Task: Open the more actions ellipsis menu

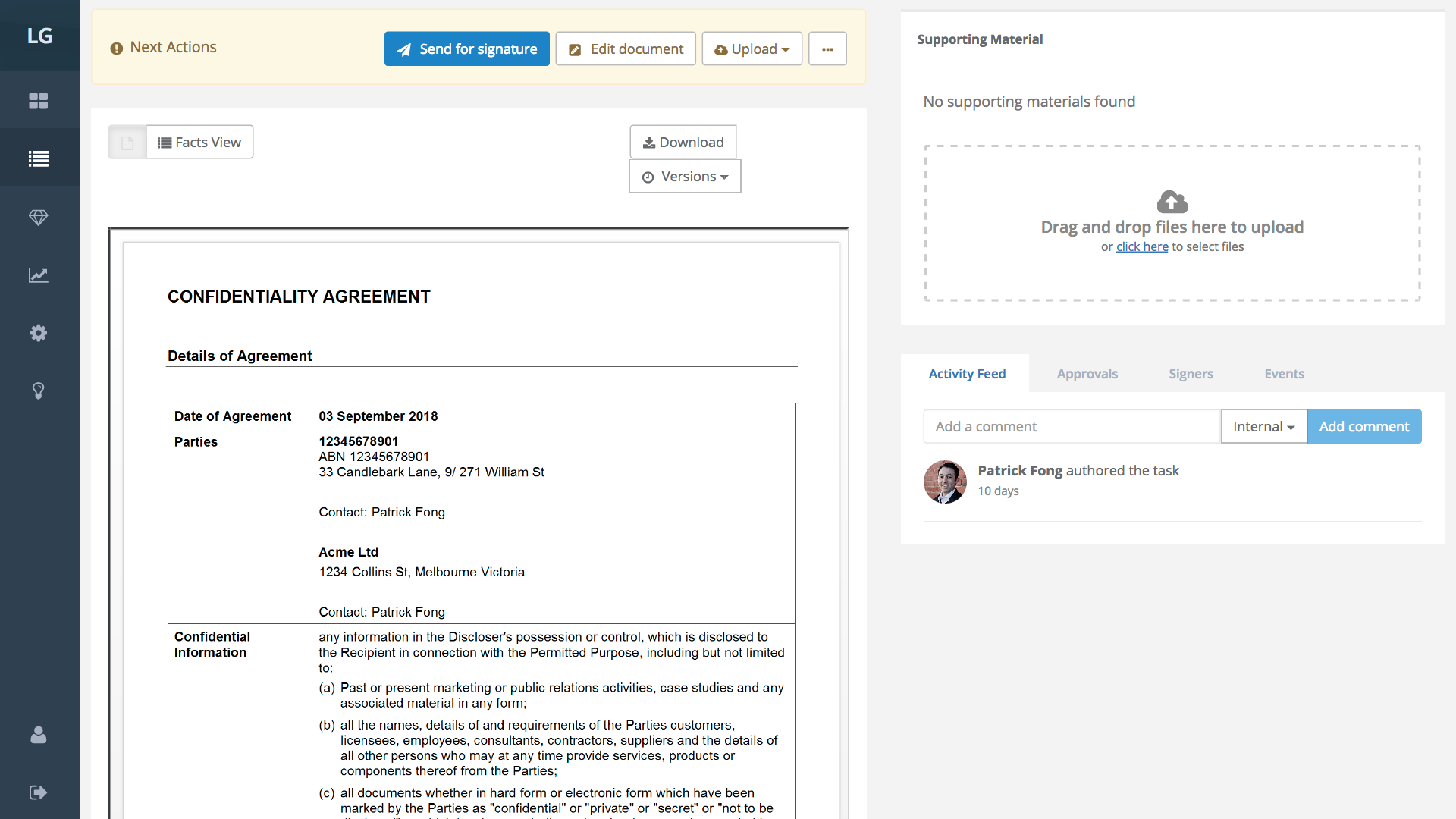Action: 827,49
